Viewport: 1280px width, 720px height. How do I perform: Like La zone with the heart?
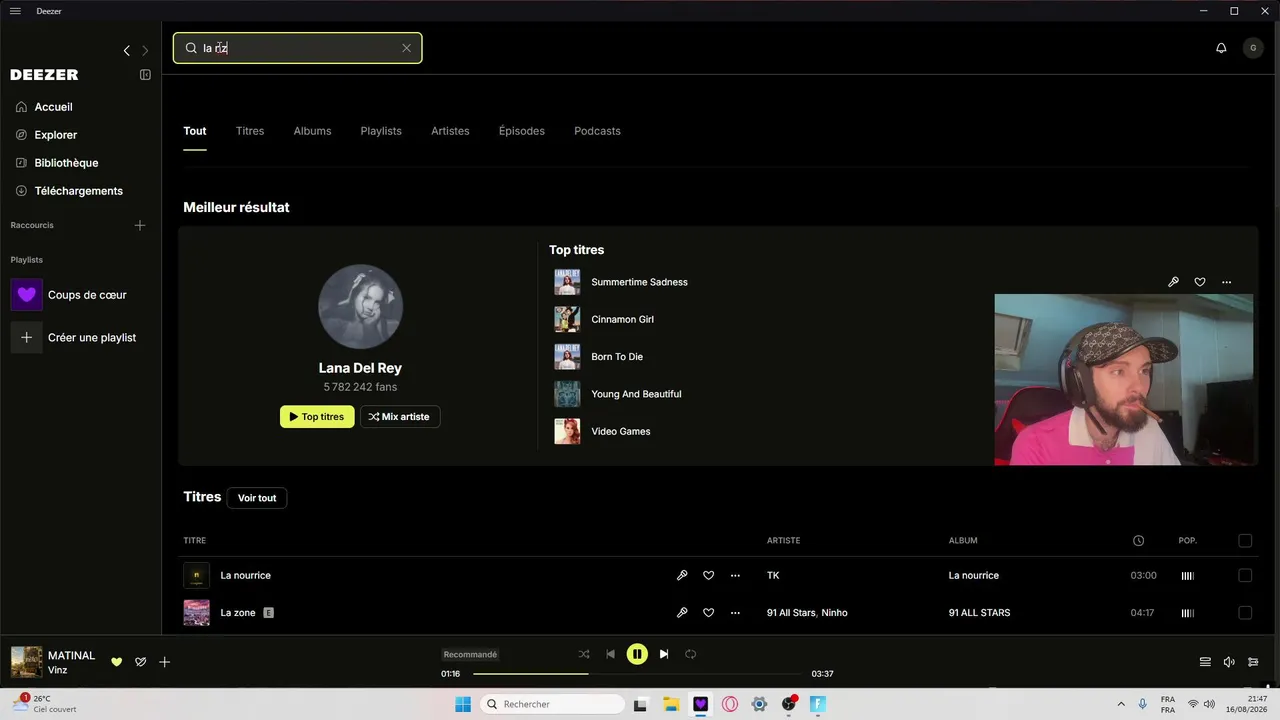point(709,613)
